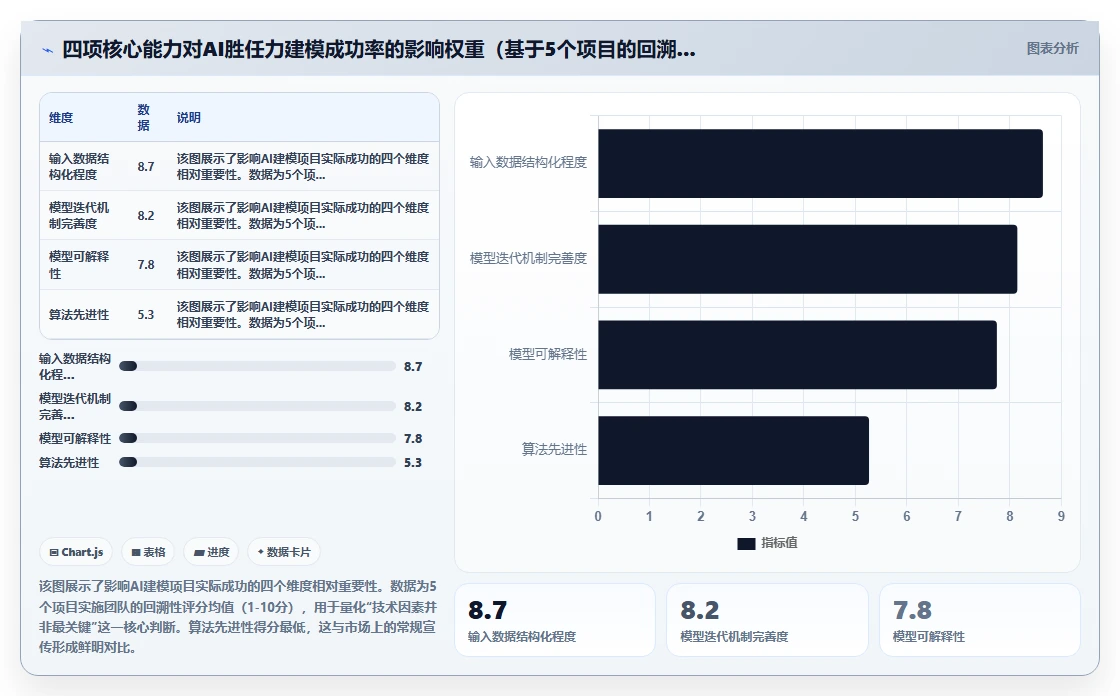Select the 进度 chip

point(211,552)
